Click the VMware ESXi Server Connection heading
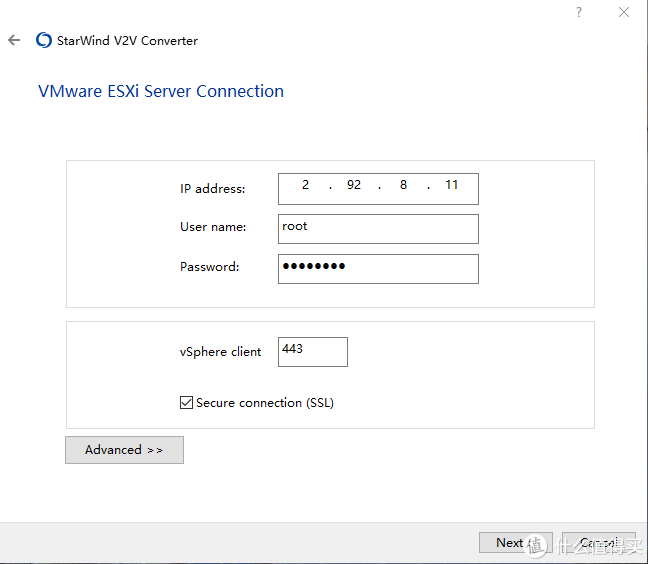Viewport: 648px width, 564px height. pyautogui.click(x=161, y=91)
